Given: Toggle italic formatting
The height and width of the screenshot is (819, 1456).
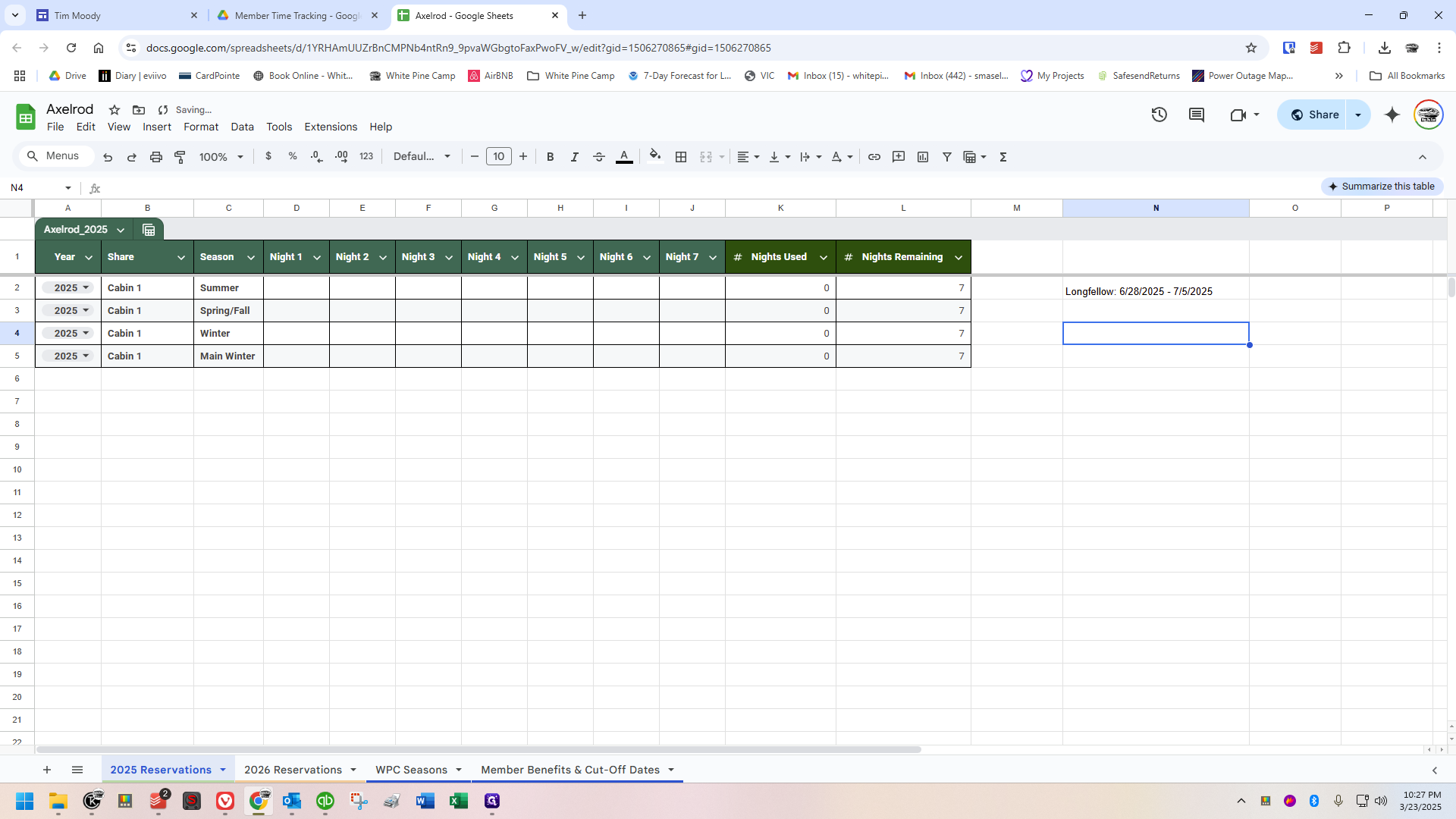Looking at the screenshot, I should tap(574, 157).
